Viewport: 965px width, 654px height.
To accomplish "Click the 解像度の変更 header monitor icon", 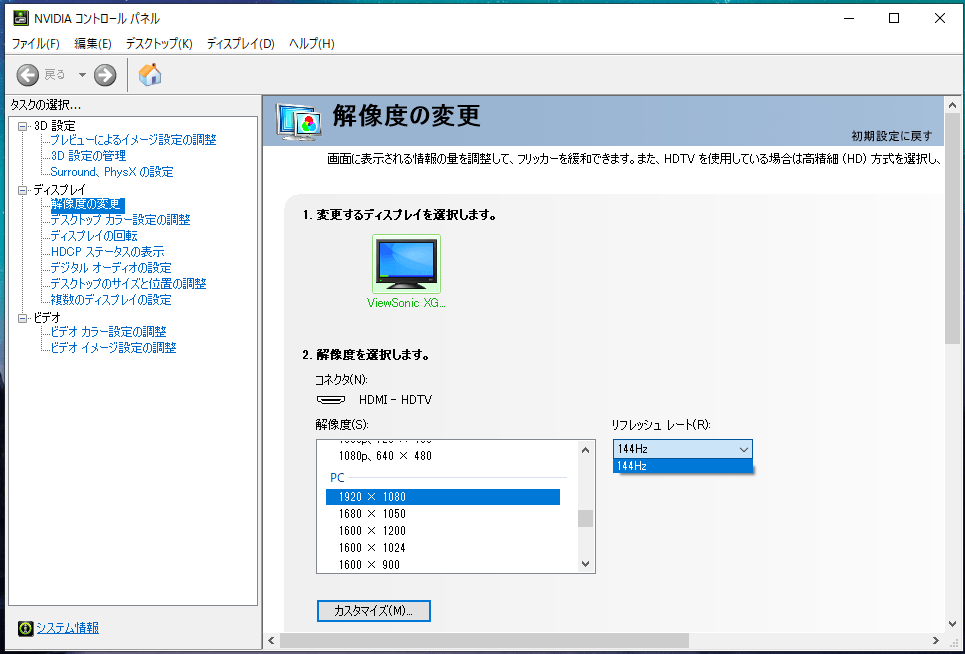I will 299,122.
